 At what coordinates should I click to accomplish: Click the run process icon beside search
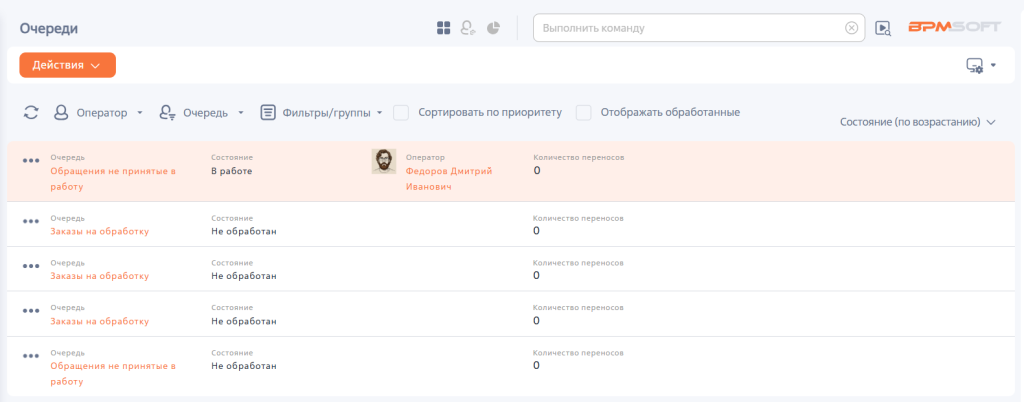click(883, 28)
